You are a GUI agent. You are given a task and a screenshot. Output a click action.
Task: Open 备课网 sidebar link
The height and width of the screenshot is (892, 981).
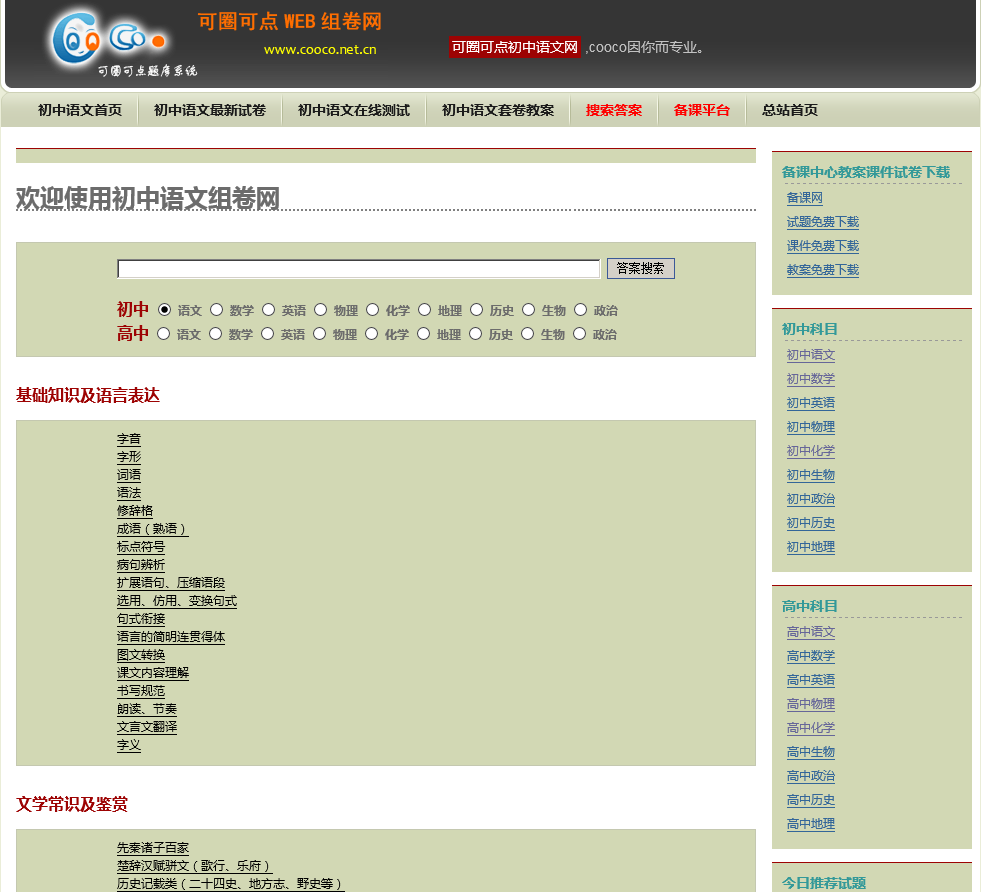click(x=805, y=198)
